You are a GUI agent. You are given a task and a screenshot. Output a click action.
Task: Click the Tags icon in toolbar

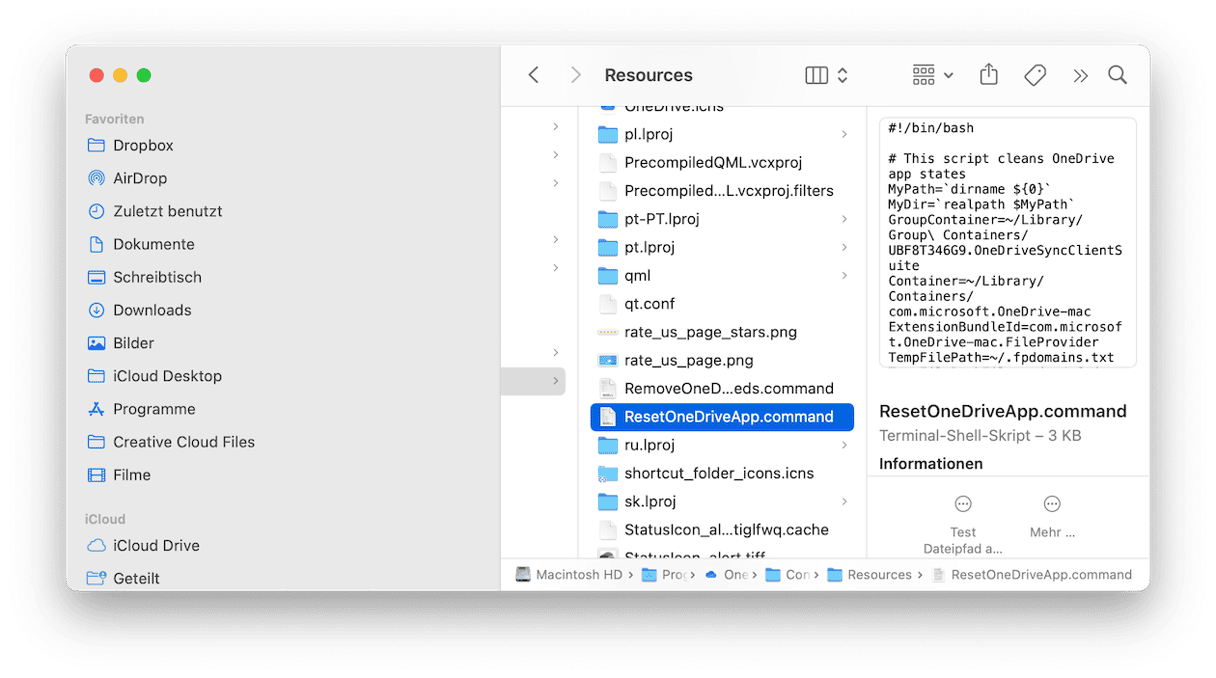tap(1035, 75)
